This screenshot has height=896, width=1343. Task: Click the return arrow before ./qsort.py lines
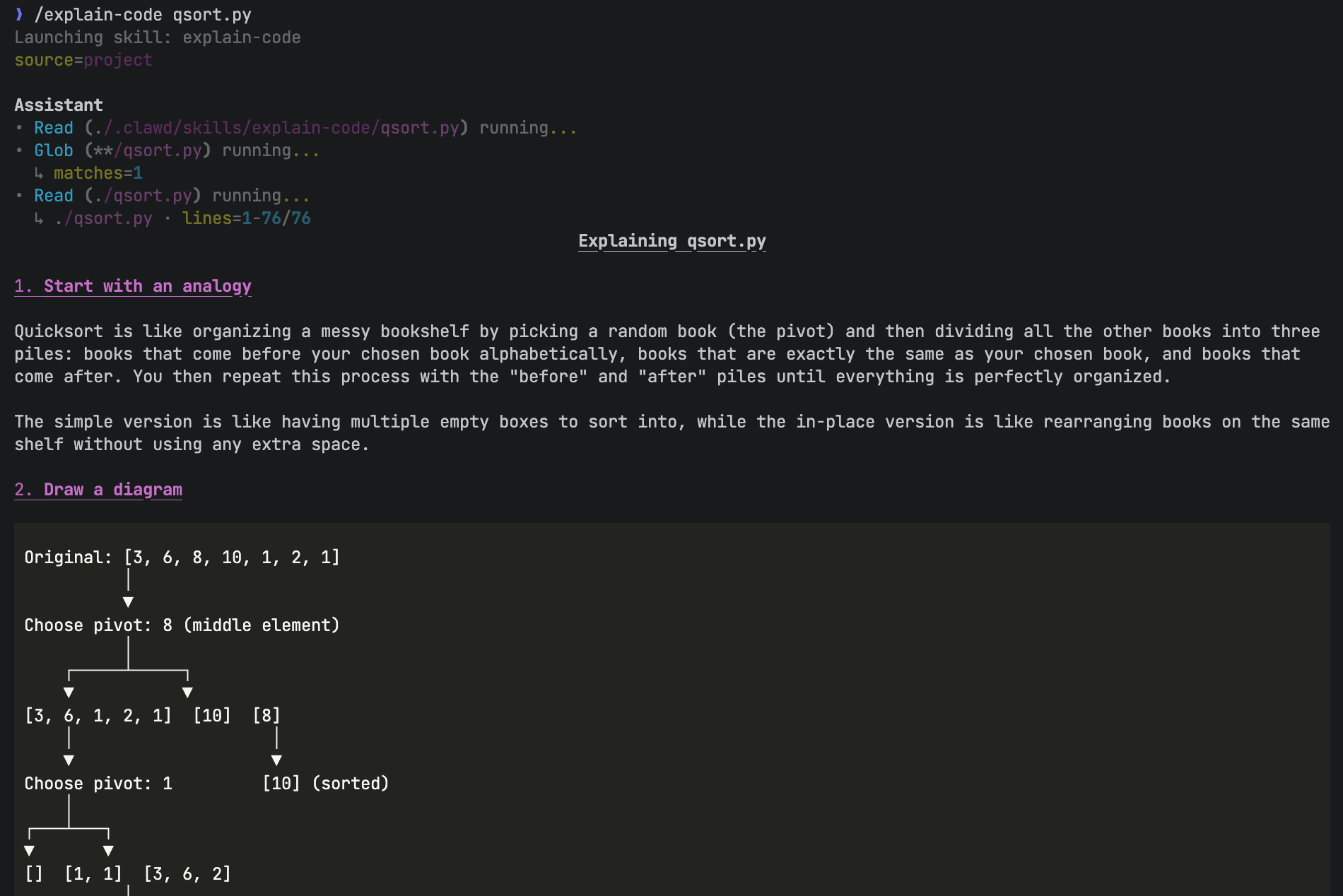[x=39, y=218]
